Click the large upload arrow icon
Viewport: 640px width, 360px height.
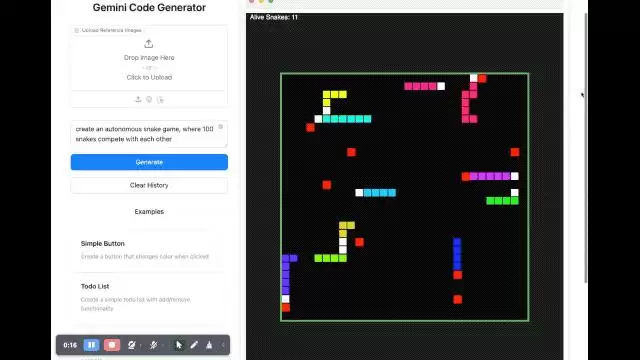[x=149, y=44]
